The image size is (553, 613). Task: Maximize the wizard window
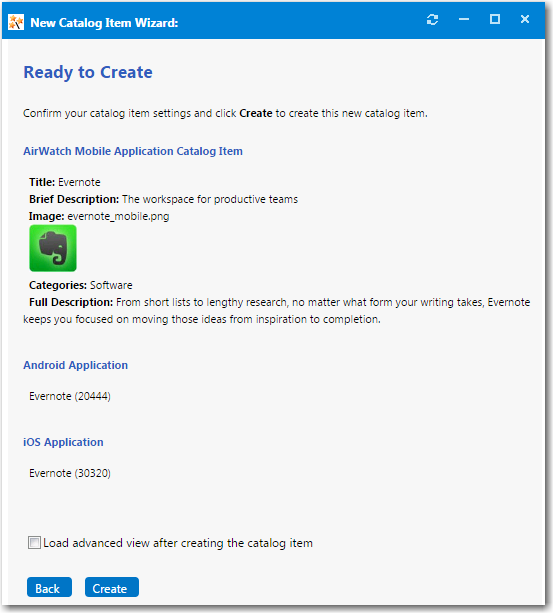[x=495, y=19]
